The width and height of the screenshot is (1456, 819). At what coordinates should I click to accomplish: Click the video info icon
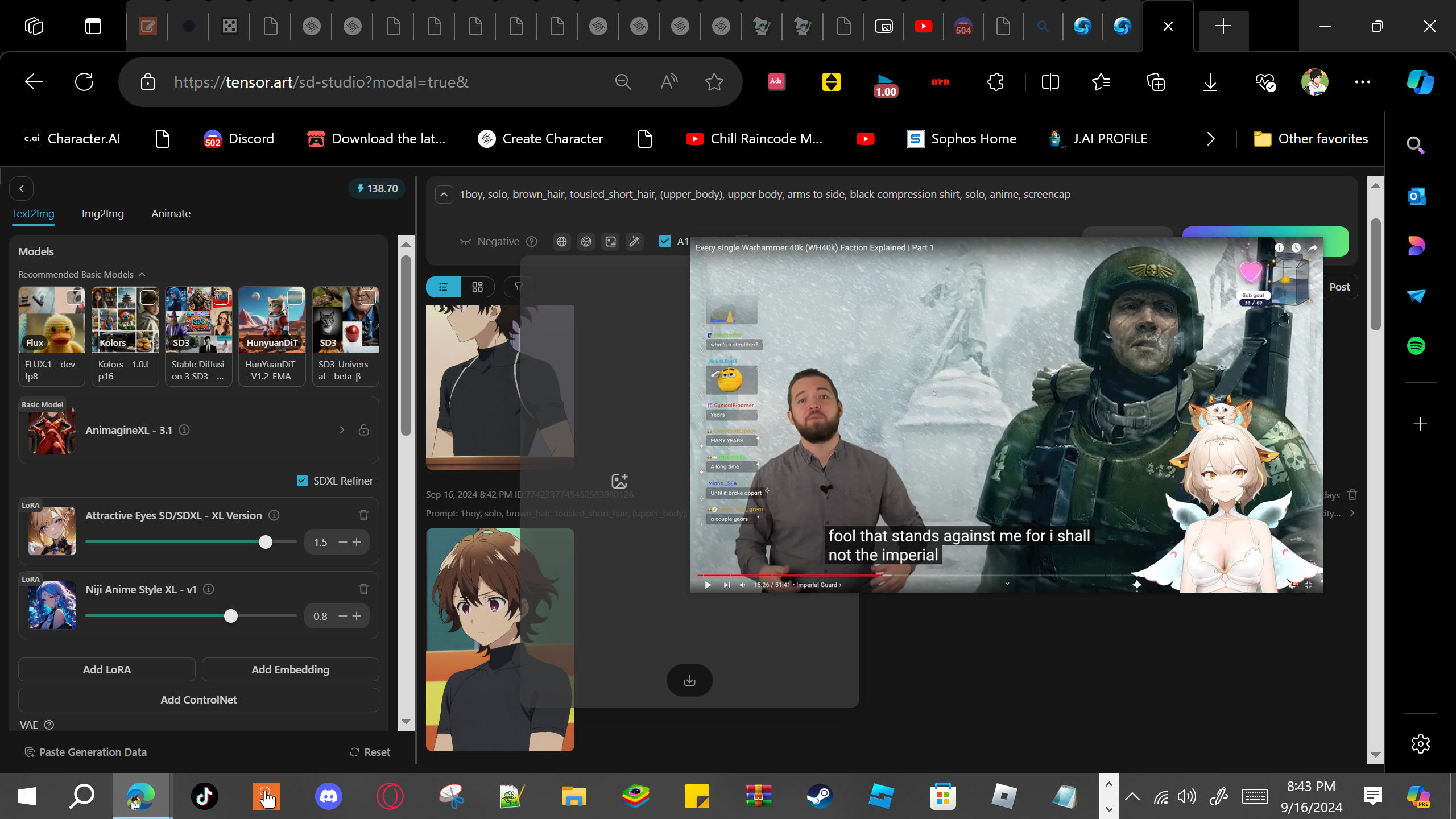click(1279, 247)
